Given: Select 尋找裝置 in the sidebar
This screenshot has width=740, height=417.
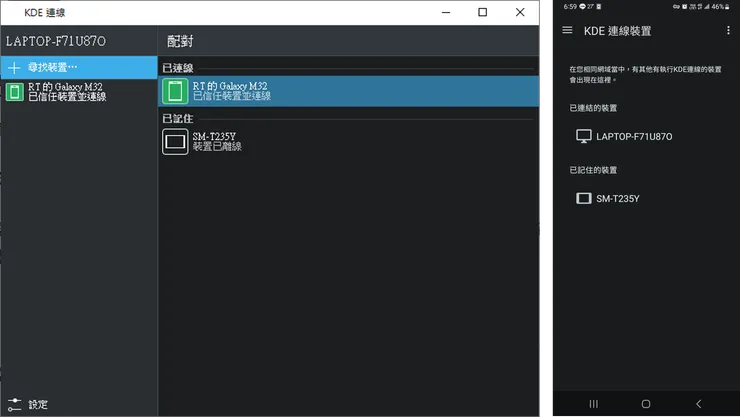Looking at the screenshot, I should coord(79,67).
